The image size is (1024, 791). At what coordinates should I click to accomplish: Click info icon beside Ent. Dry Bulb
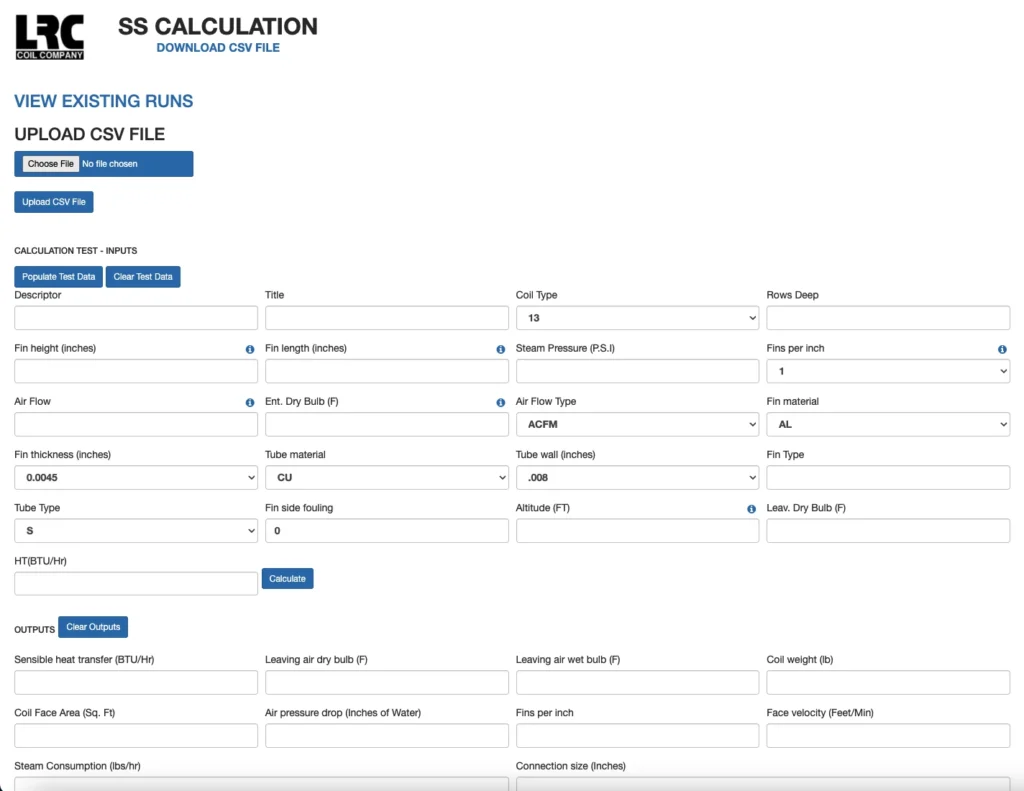click(501, 403)
